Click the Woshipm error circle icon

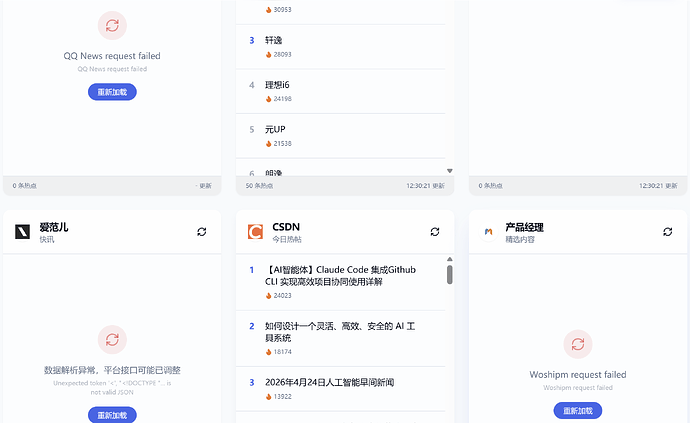coord(578,344)
